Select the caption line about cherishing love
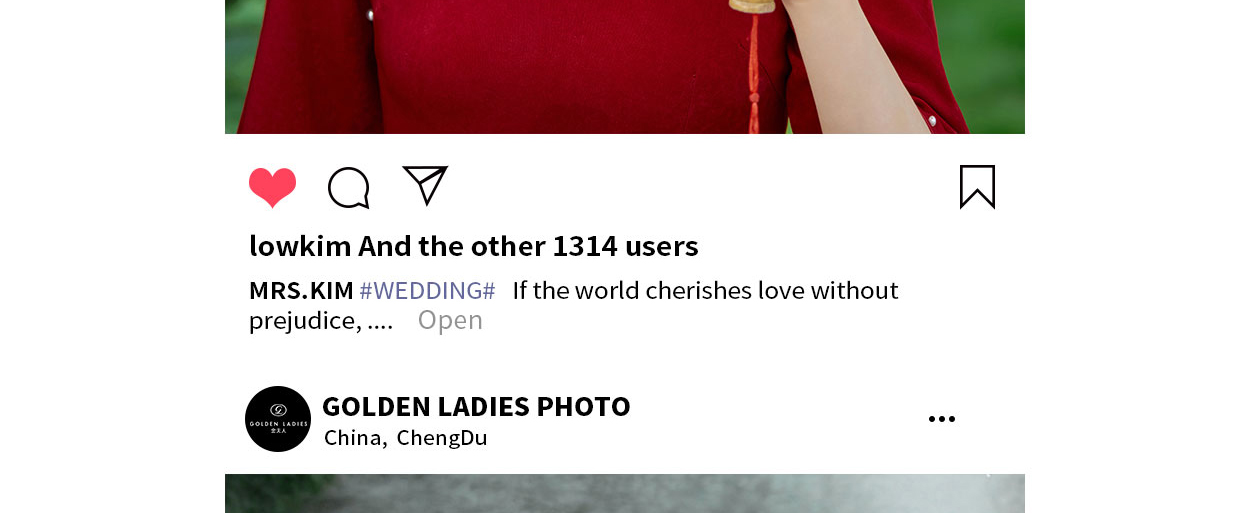This screenshot has width=1250, height=513. coord(705,291)
